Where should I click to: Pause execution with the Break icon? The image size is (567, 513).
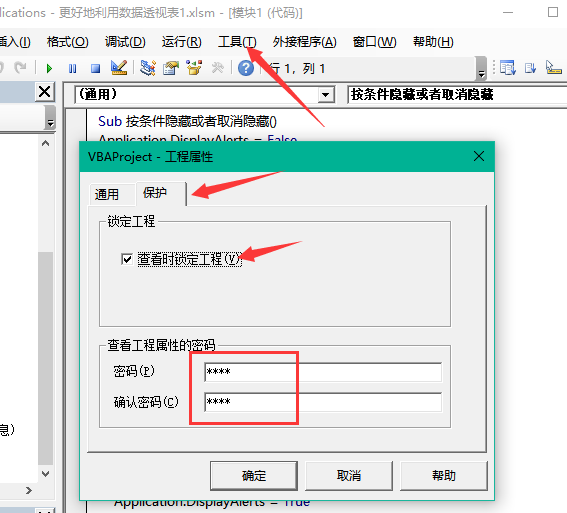(x=72, y=68)
